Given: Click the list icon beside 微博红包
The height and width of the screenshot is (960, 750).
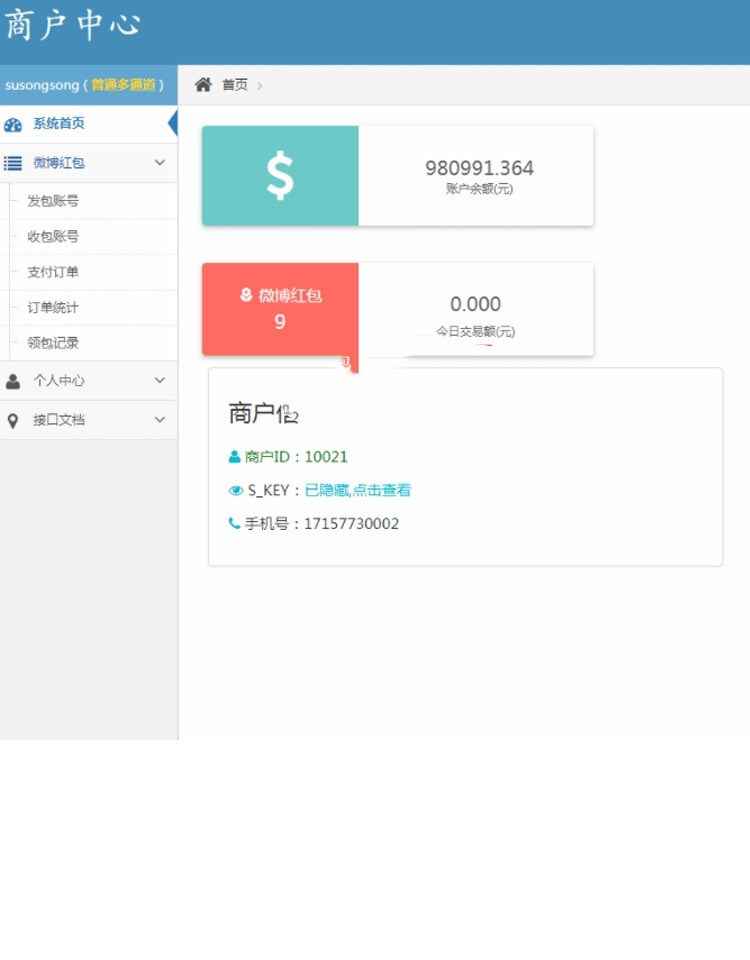Looking at the screenshot, I should (x=13, y=163).
